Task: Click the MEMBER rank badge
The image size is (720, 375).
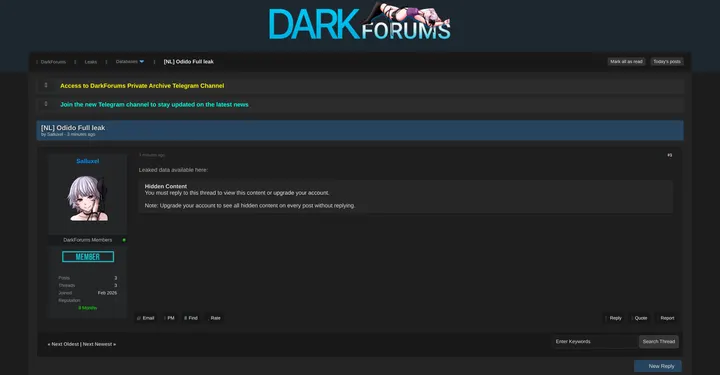Action: tap(88, 257)
